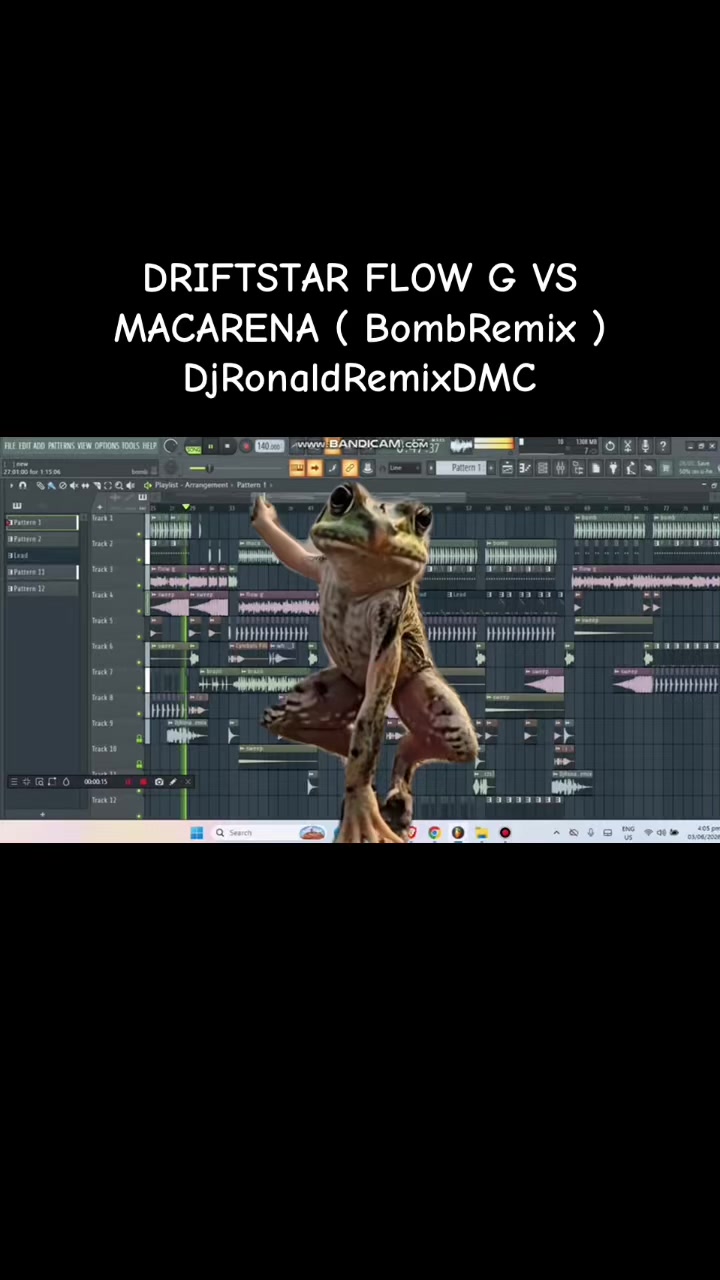Open the TOOLS menu
This screenshot has height=1280, width=720.
[x=131, y=445]
